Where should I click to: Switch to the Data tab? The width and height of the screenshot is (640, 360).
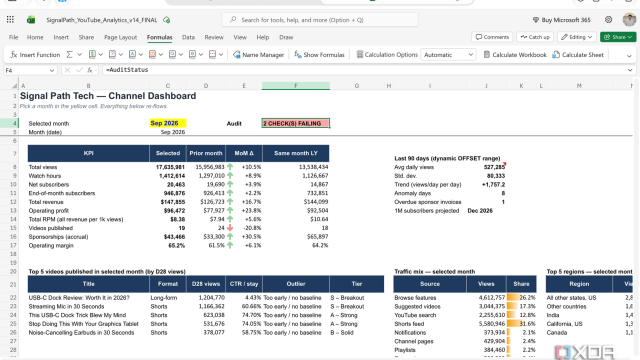(x=188, y=37)
